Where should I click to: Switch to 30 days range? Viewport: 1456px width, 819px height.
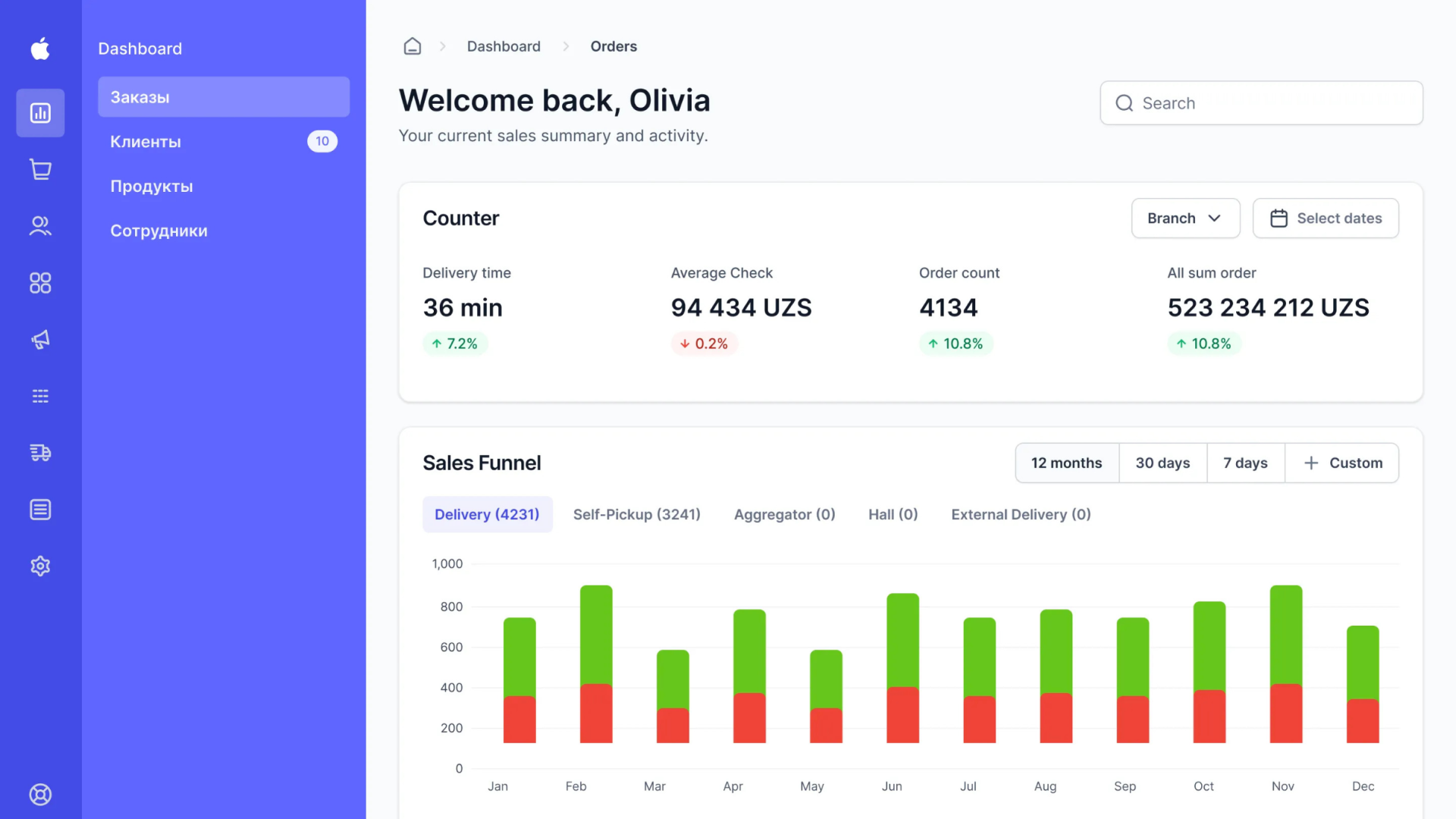click(1163, 463)
